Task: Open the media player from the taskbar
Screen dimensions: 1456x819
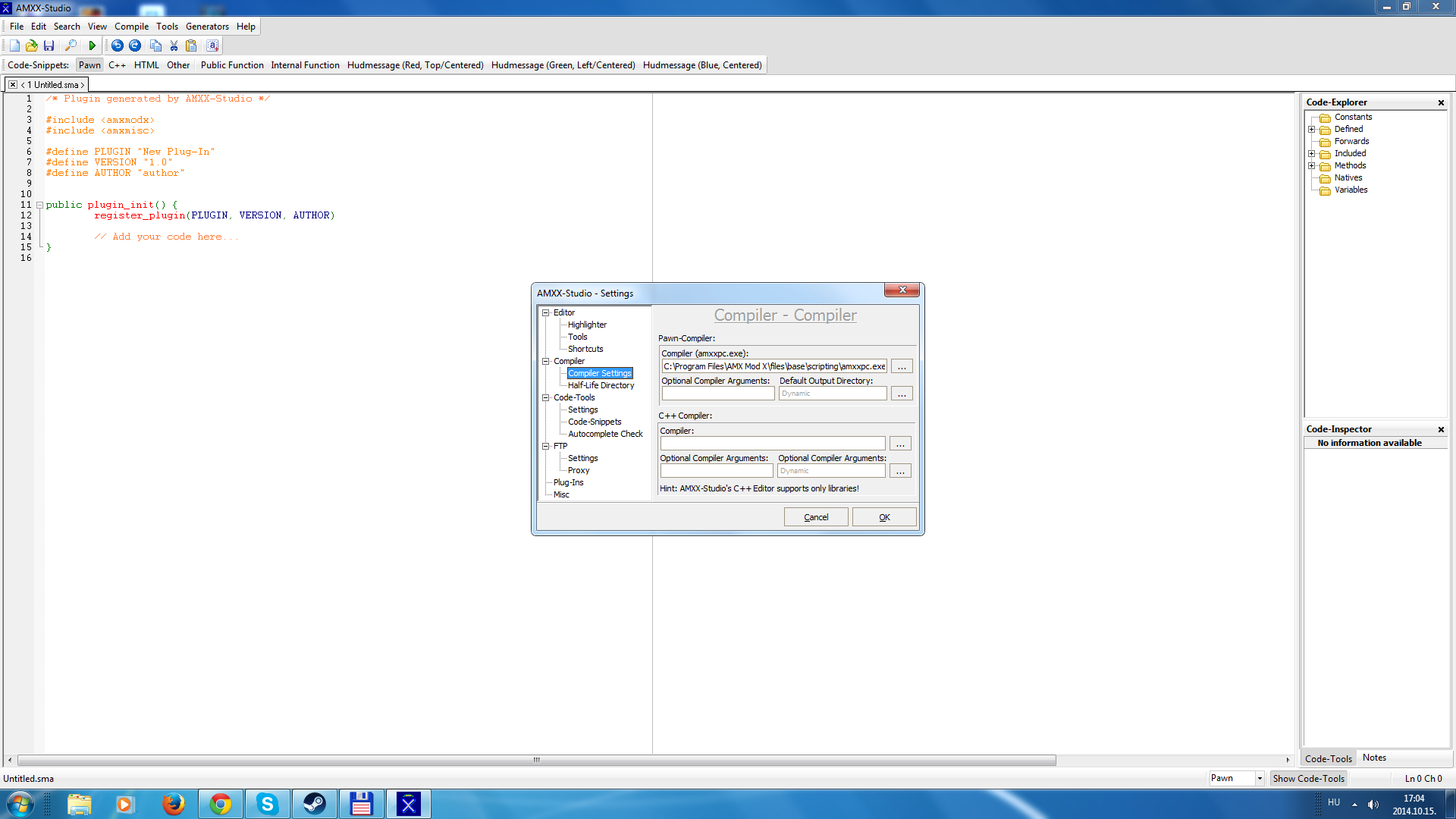Action: pos(125,804)
